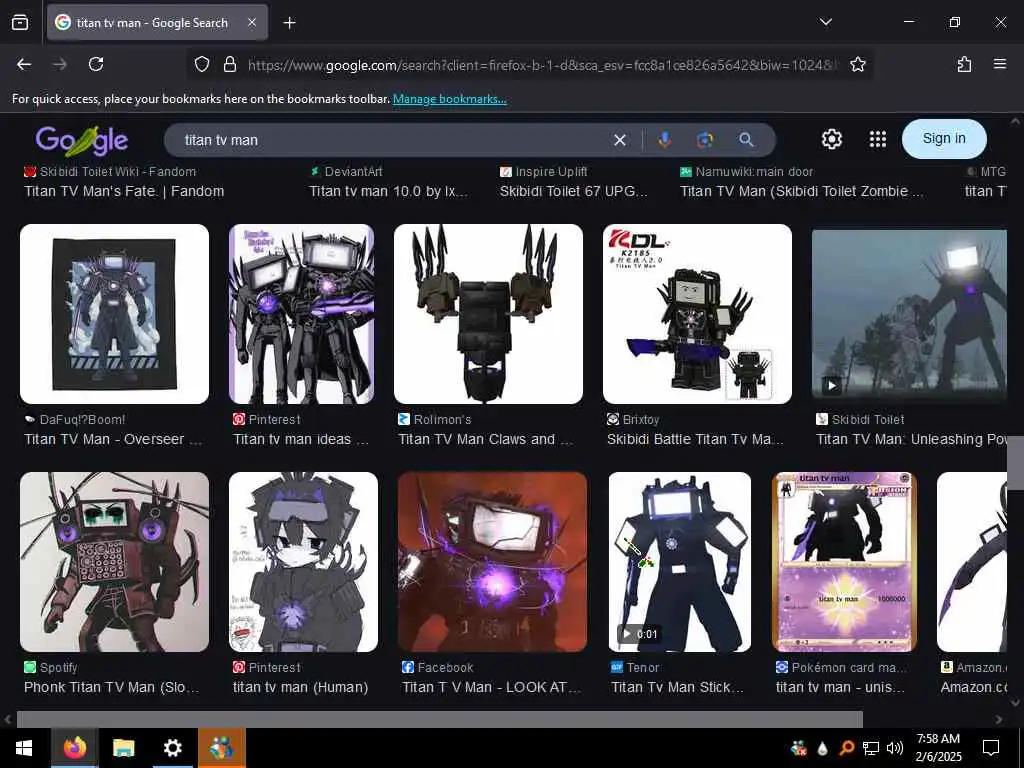Open Settings gear in taskbar
1024x768 pixels.
coord(172,748)
